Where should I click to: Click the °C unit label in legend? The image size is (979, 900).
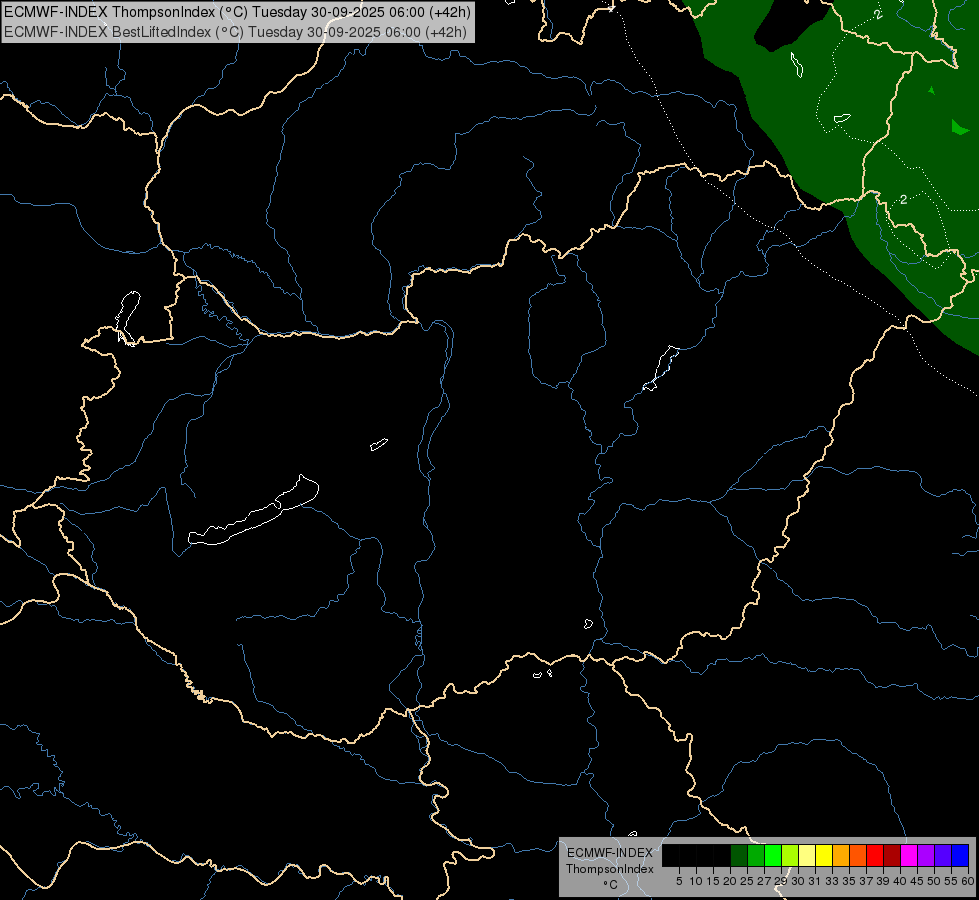point(611,884)
